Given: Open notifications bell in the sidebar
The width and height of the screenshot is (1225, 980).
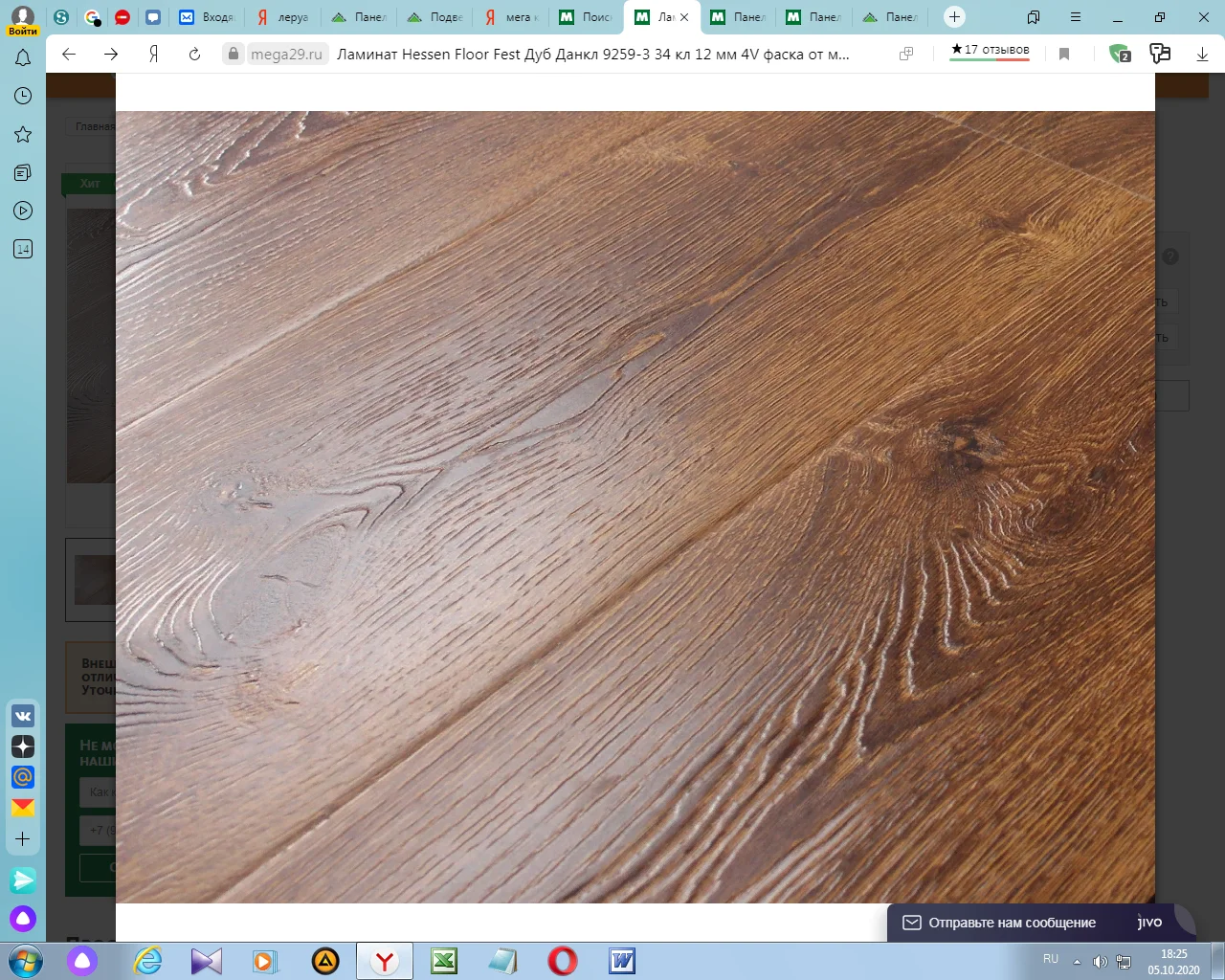Looking at the screenshot, I should 23,58.
